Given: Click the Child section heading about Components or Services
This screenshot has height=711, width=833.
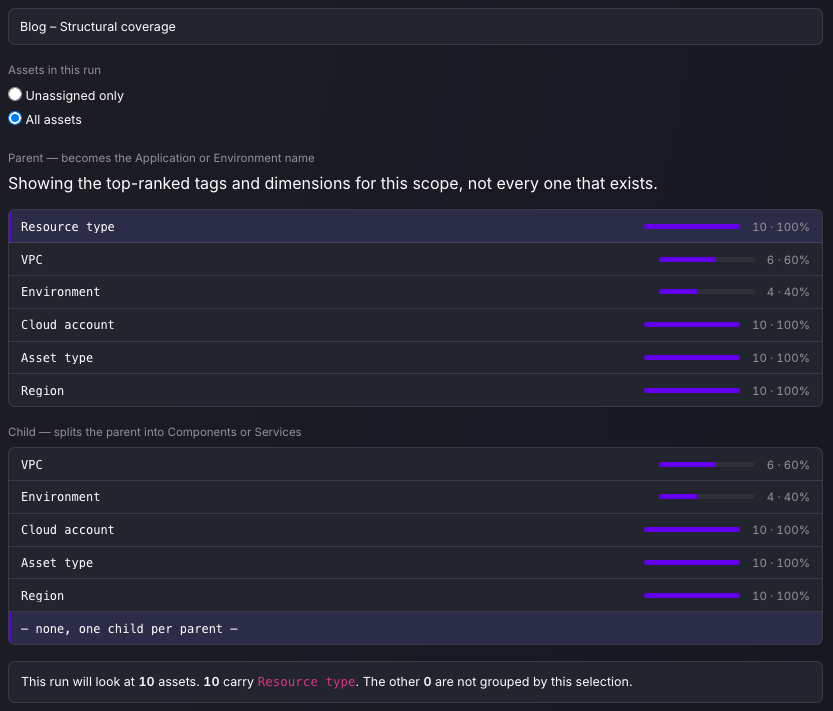Looking at the screenshot, I should pyautogui.click(x=155, y=432).
